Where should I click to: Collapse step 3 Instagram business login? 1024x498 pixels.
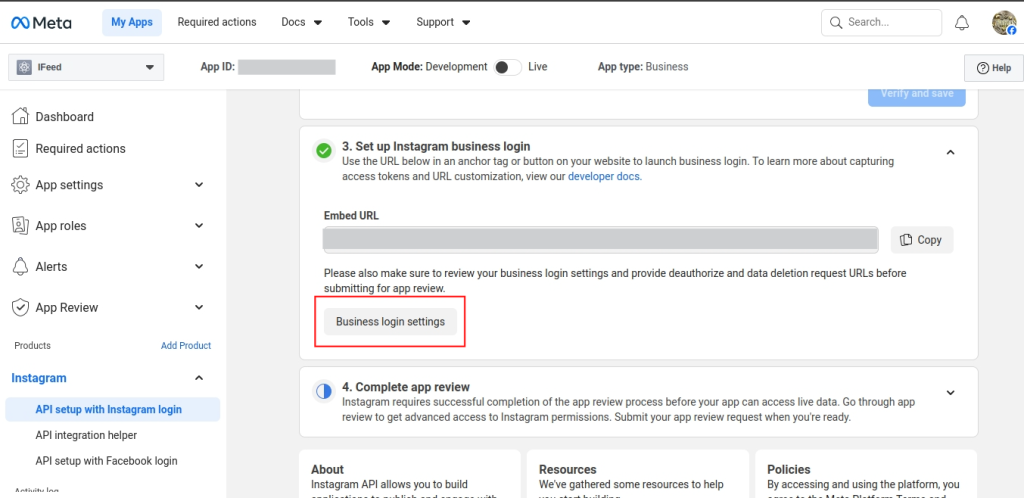tap(951, 152)
